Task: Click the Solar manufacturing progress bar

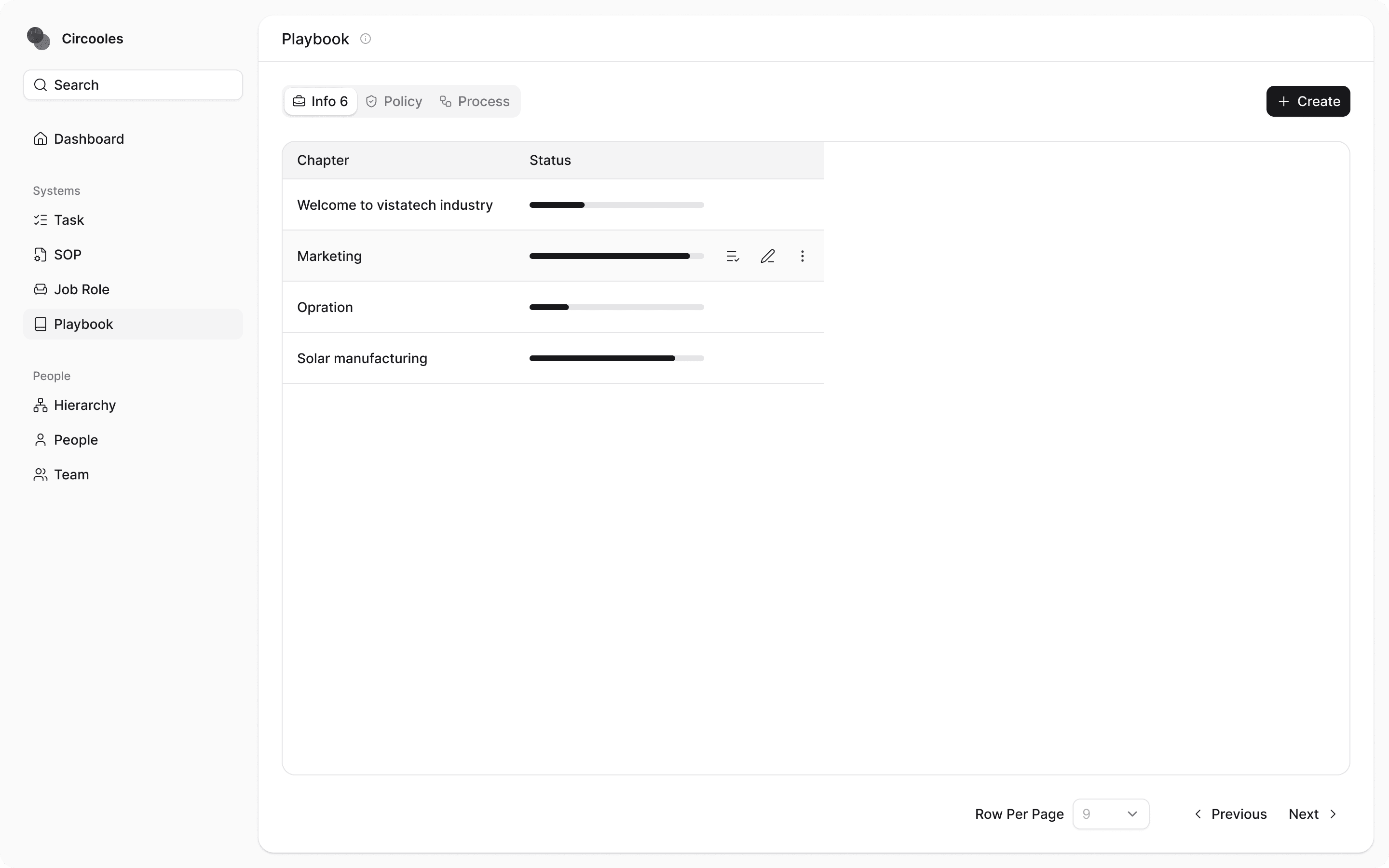Action: click(x=616, y=358)
